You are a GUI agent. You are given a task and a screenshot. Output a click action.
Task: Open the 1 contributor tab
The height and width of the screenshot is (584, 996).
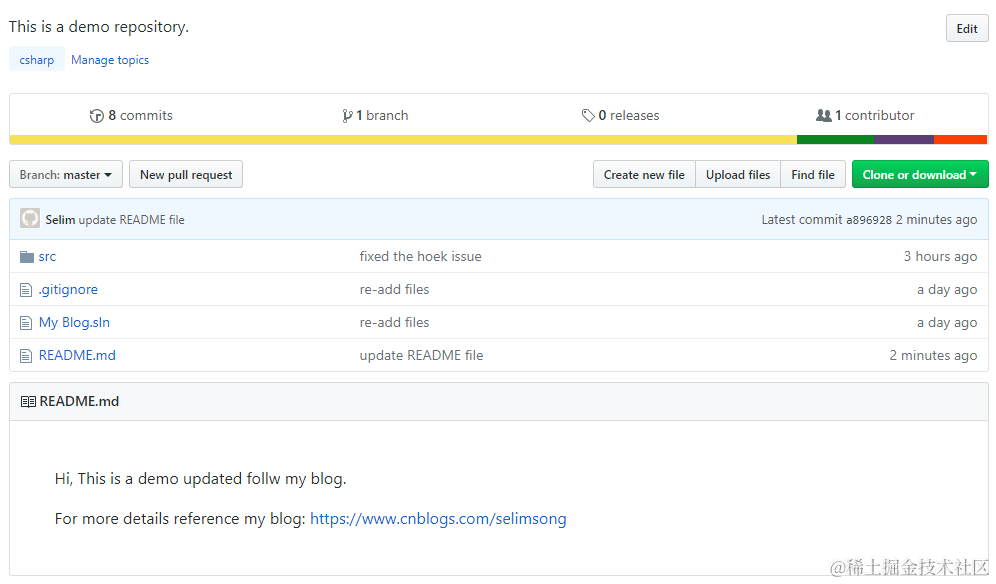[865, 116]
